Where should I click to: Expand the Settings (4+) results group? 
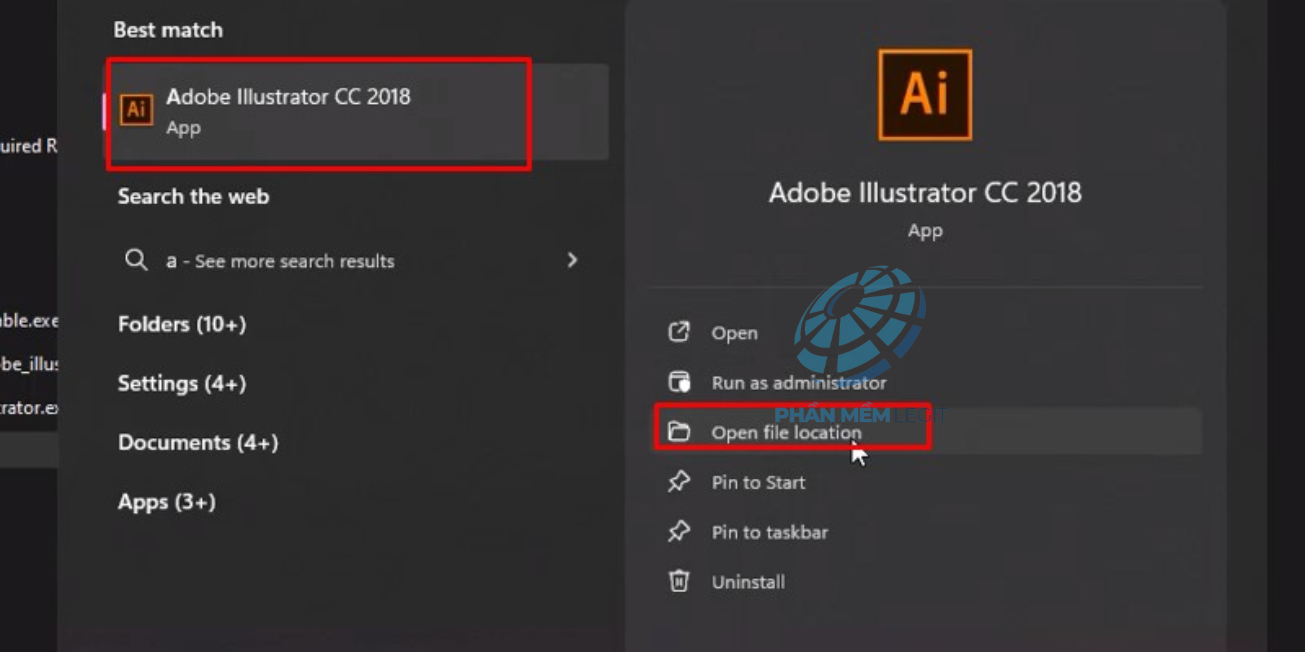click(x=182, y=383)
